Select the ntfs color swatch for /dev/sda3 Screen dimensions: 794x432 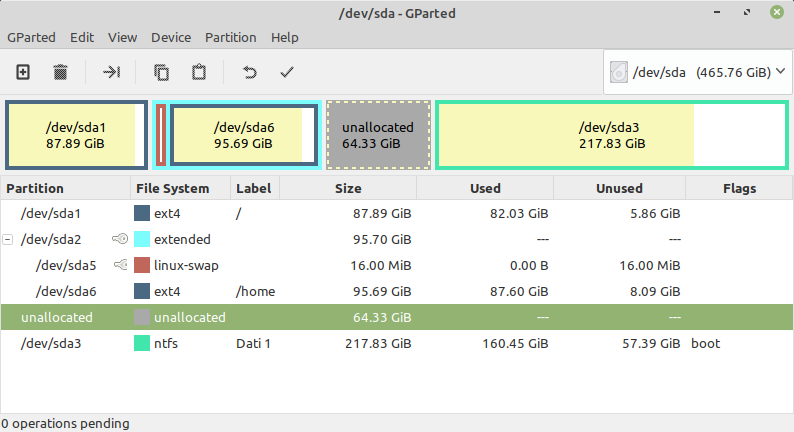[x=142, y=343]
